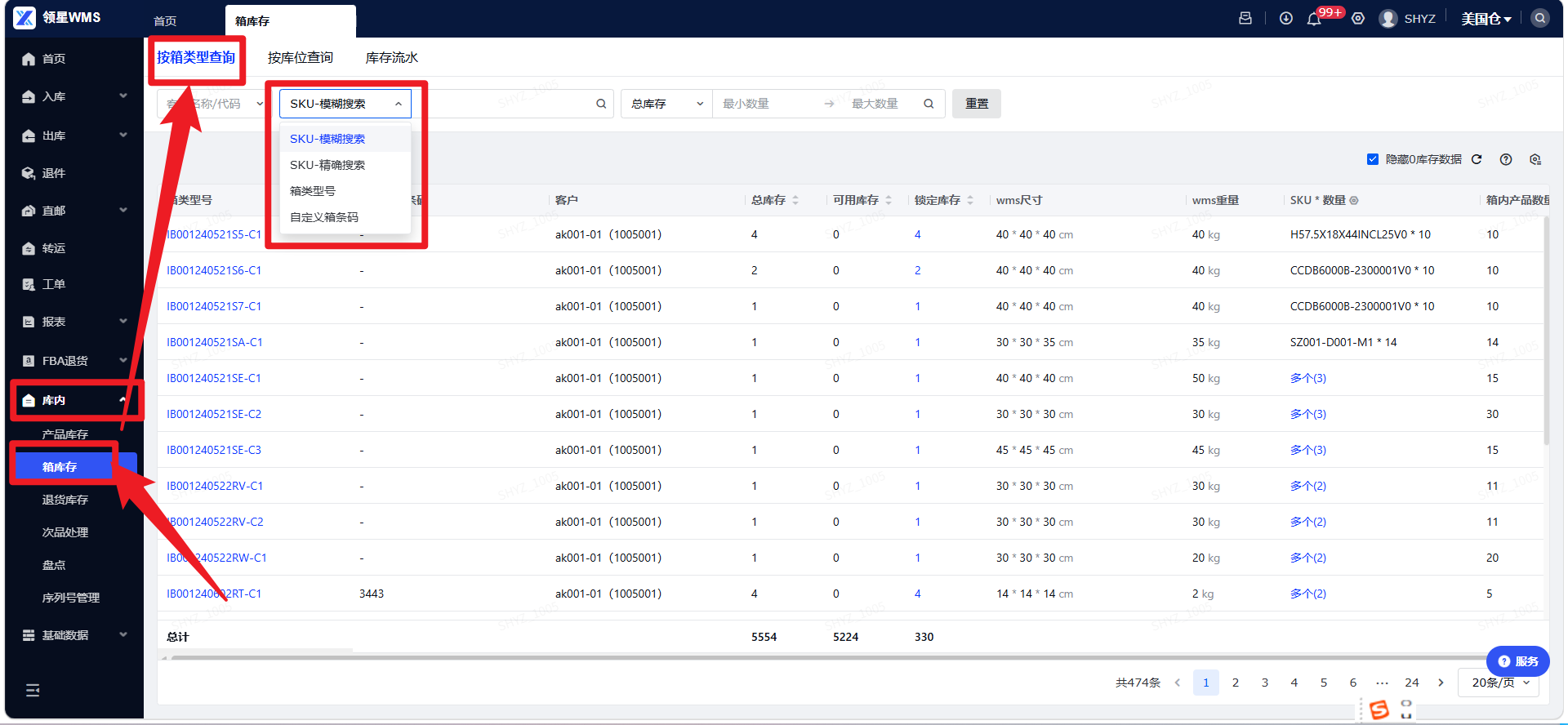Open the help question mark icon

(1506, 159)
